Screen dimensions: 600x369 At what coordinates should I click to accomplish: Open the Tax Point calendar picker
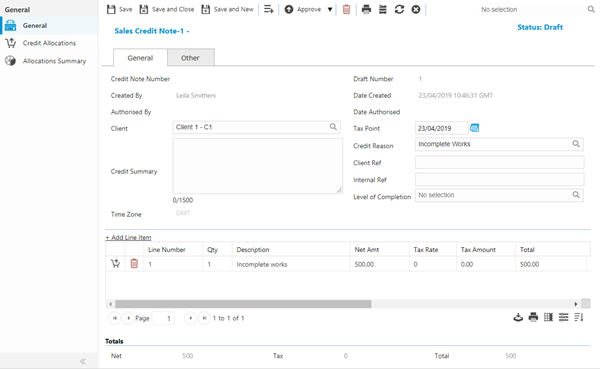[474, 127]
